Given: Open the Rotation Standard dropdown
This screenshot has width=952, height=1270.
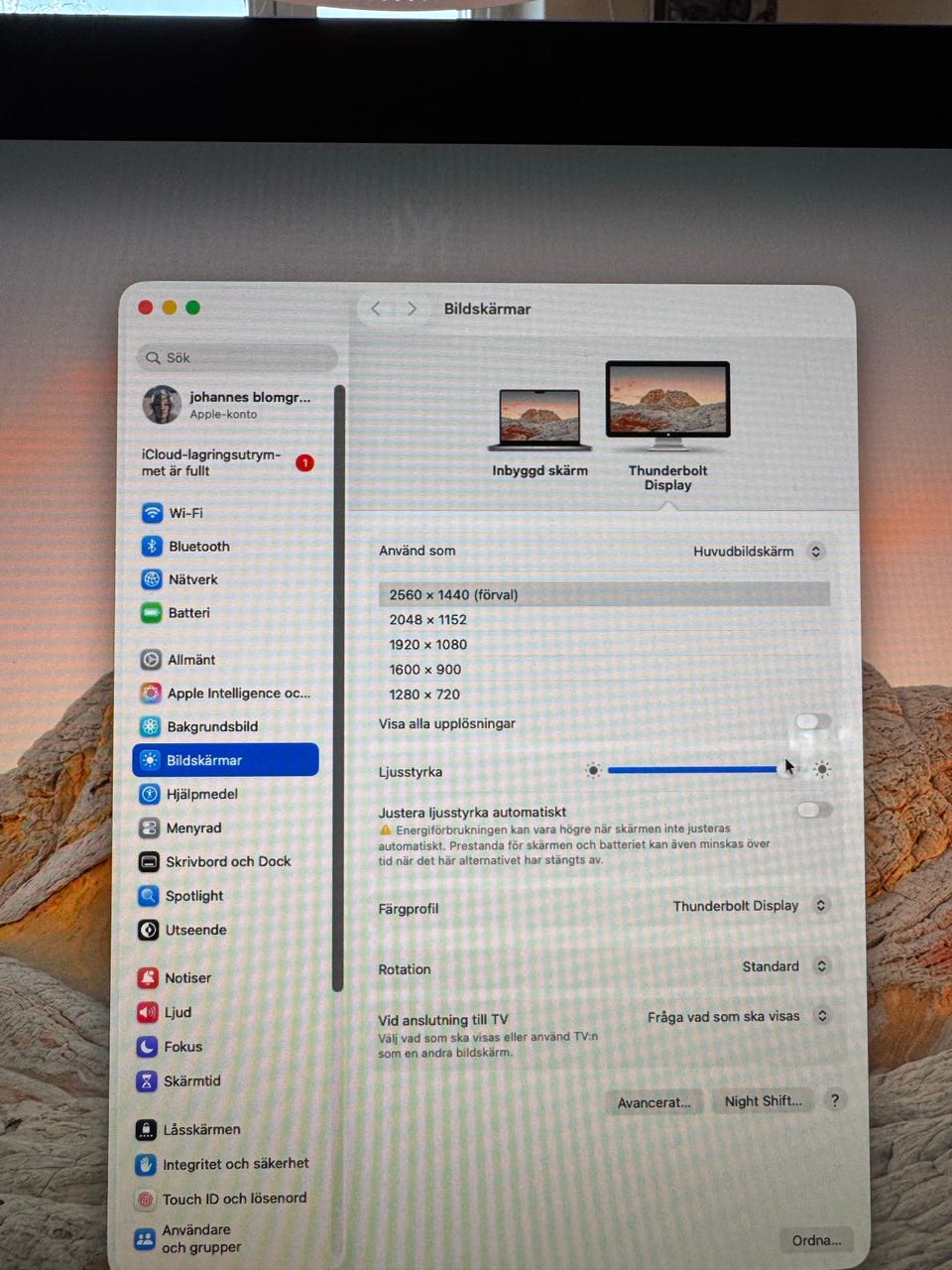Looking at the screenshot, I should (x=784, y=966).
